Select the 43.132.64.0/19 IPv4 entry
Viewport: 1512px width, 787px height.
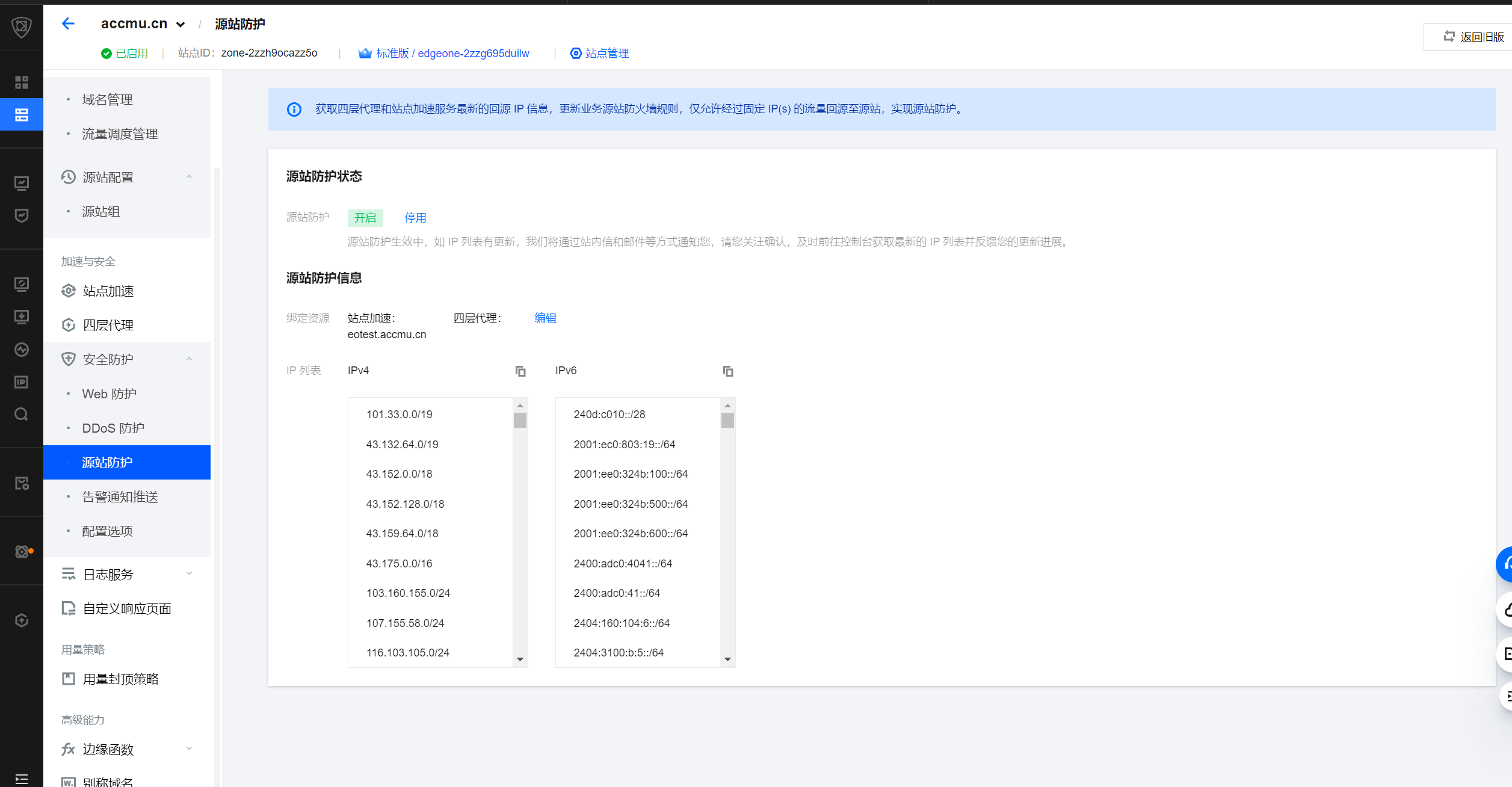coord(403,445)
